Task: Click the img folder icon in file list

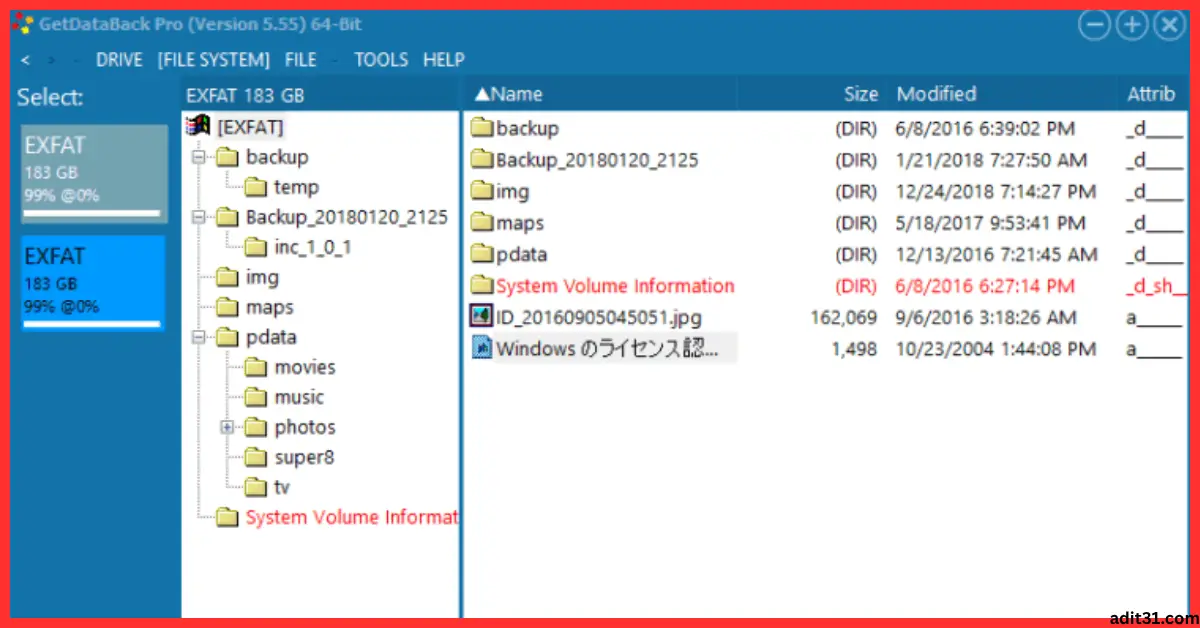Action: (482, 191)
